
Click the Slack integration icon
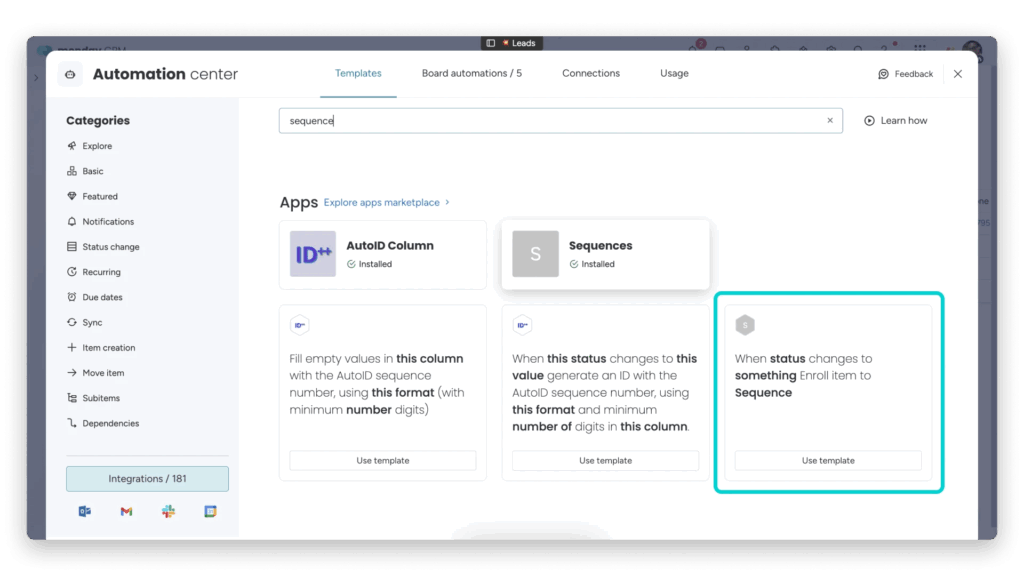pyautogui.click(x=168, y=511)
